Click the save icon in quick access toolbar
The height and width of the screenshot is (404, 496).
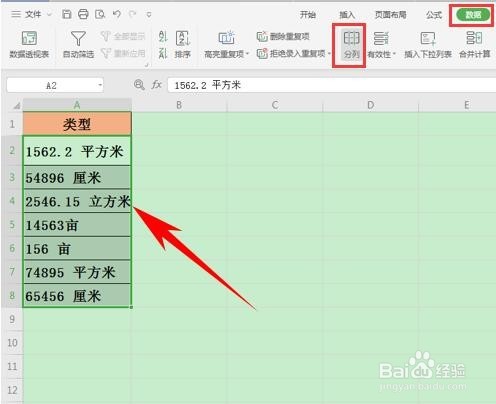67,14
